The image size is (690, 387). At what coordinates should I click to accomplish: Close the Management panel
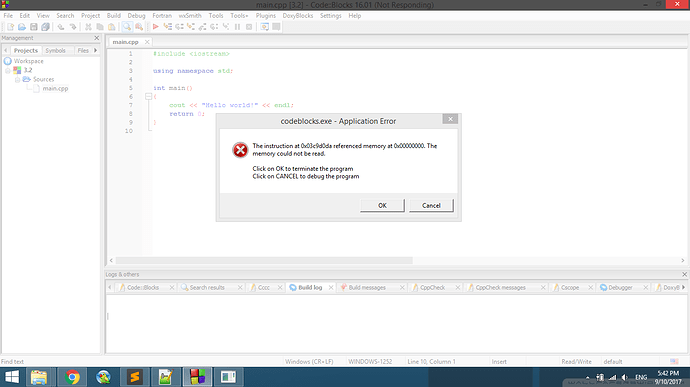97,38
